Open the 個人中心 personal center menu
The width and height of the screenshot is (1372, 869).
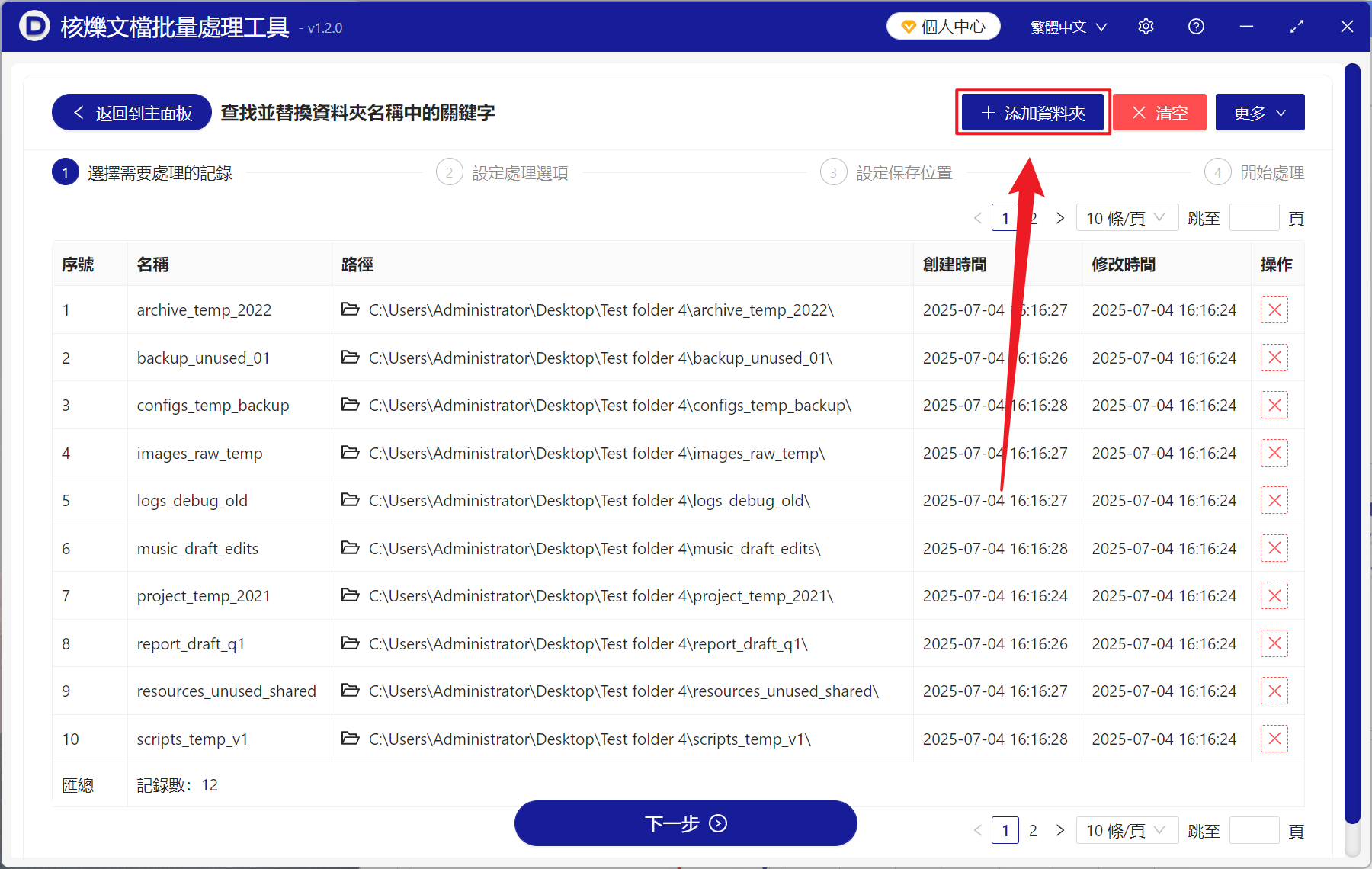(943, 25)
